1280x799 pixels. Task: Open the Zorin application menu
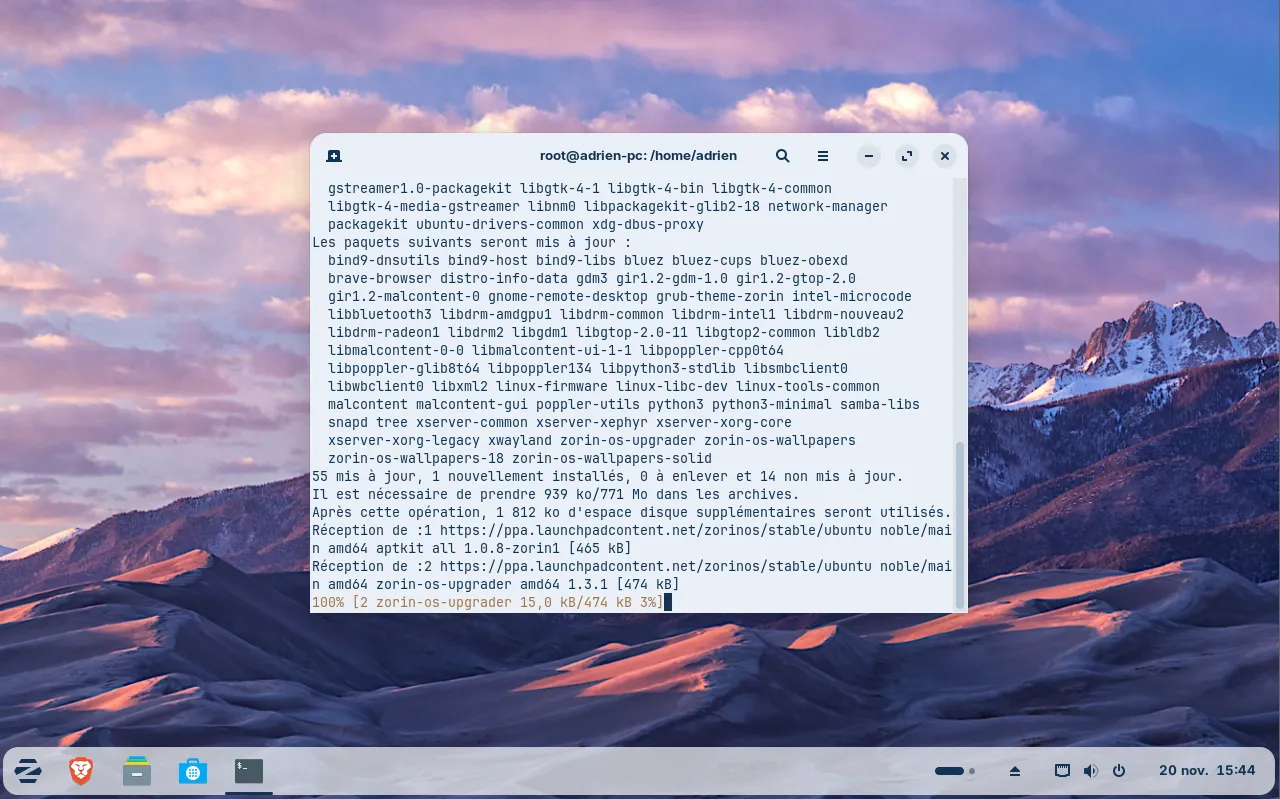click(x=27, y=770)
